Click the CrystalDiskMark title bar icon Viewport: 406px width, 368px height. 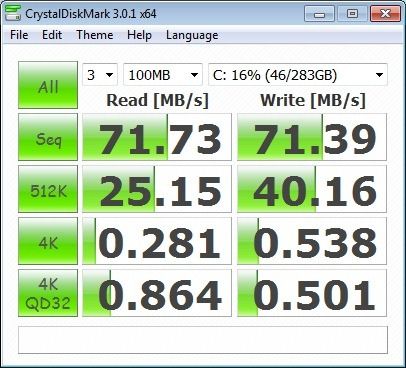coord(13,13)
